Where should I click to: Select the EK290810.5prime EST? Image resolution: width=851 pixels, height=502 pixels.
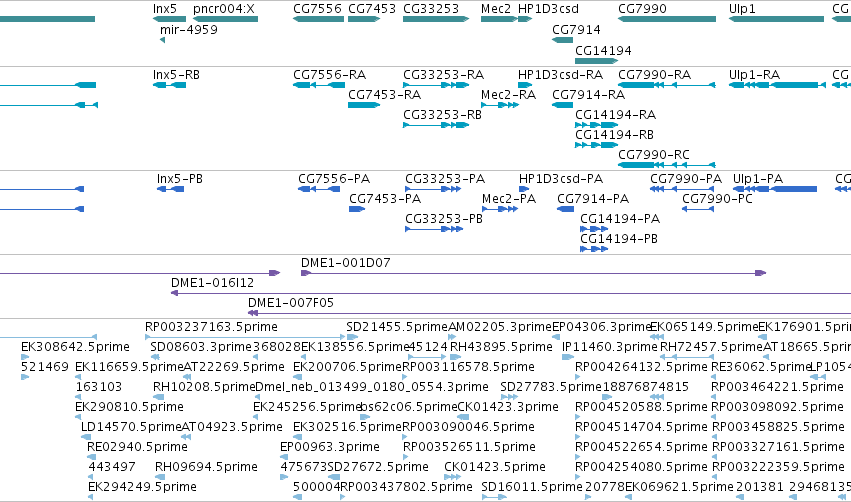pyautogui.click(x=78, y=417)
